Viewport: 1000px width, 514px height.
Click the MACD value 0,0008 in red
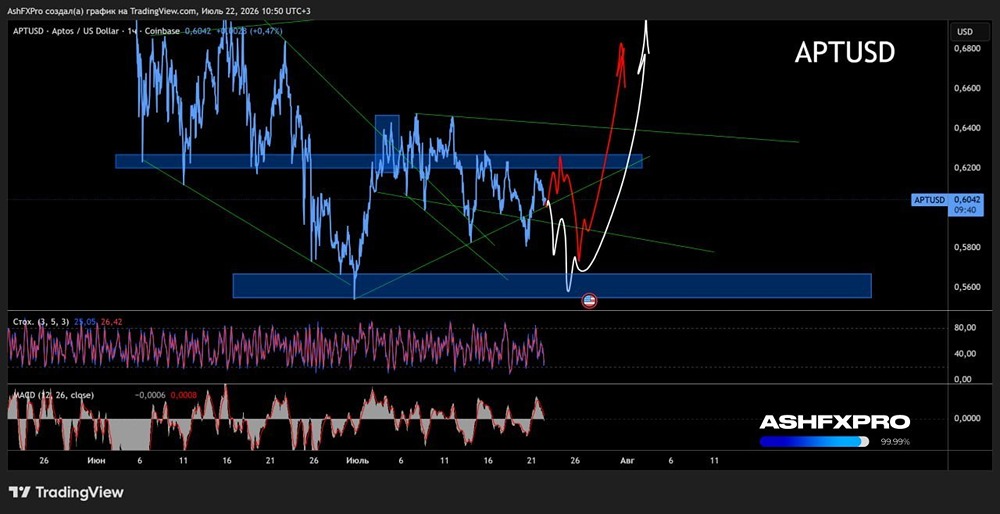pyautogui.click(x=184, y=395)
